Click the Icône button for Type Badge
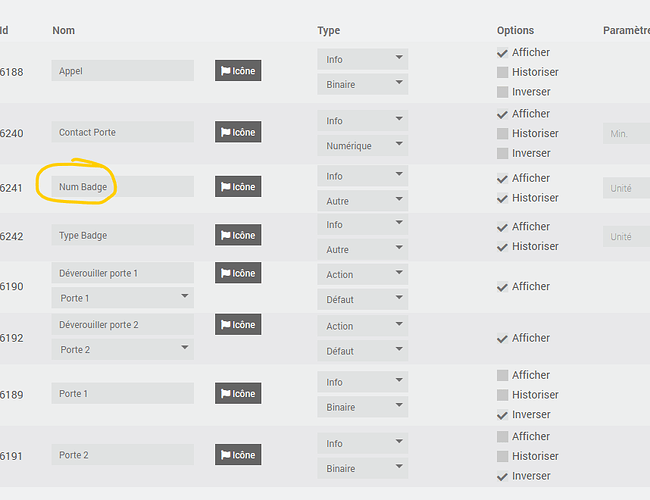The height and width of the screenshot is (500, 650). (238, 236)
